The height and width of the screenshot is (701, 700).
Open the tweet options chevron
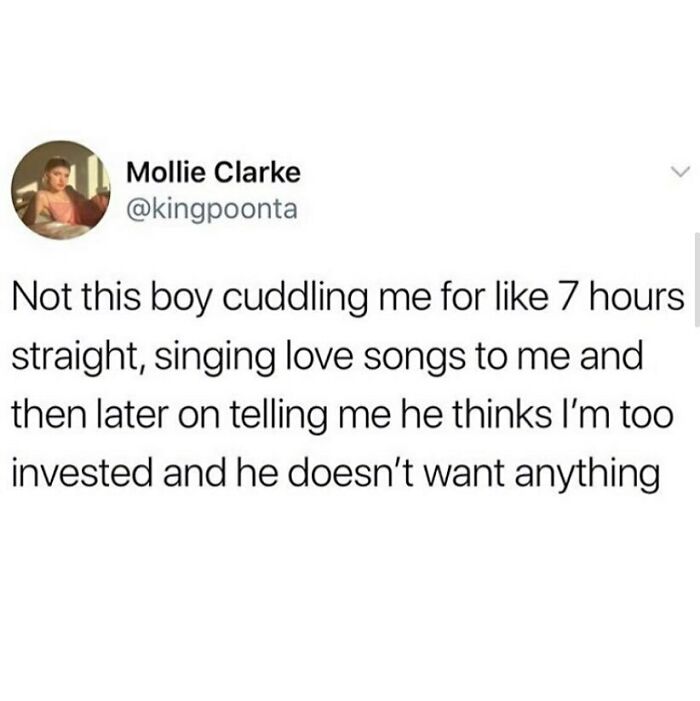(680, 171)
